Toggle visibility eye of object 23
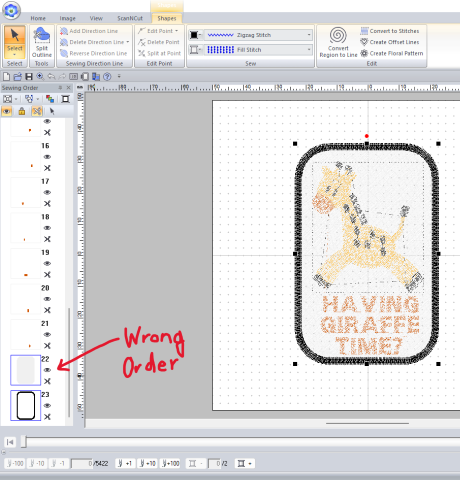 47,406
